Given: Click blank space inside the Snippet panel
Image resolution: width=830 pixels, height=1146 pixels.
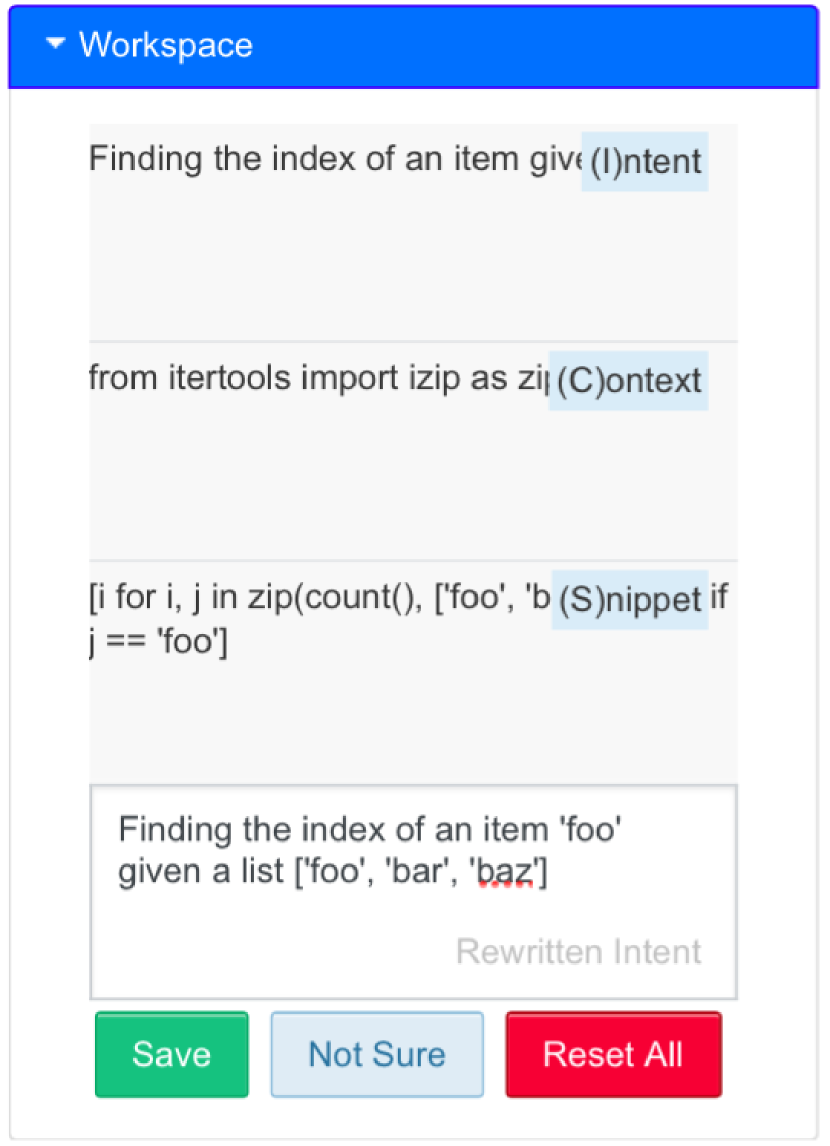Looking at the screenshot, I should [x=400, y=720].
